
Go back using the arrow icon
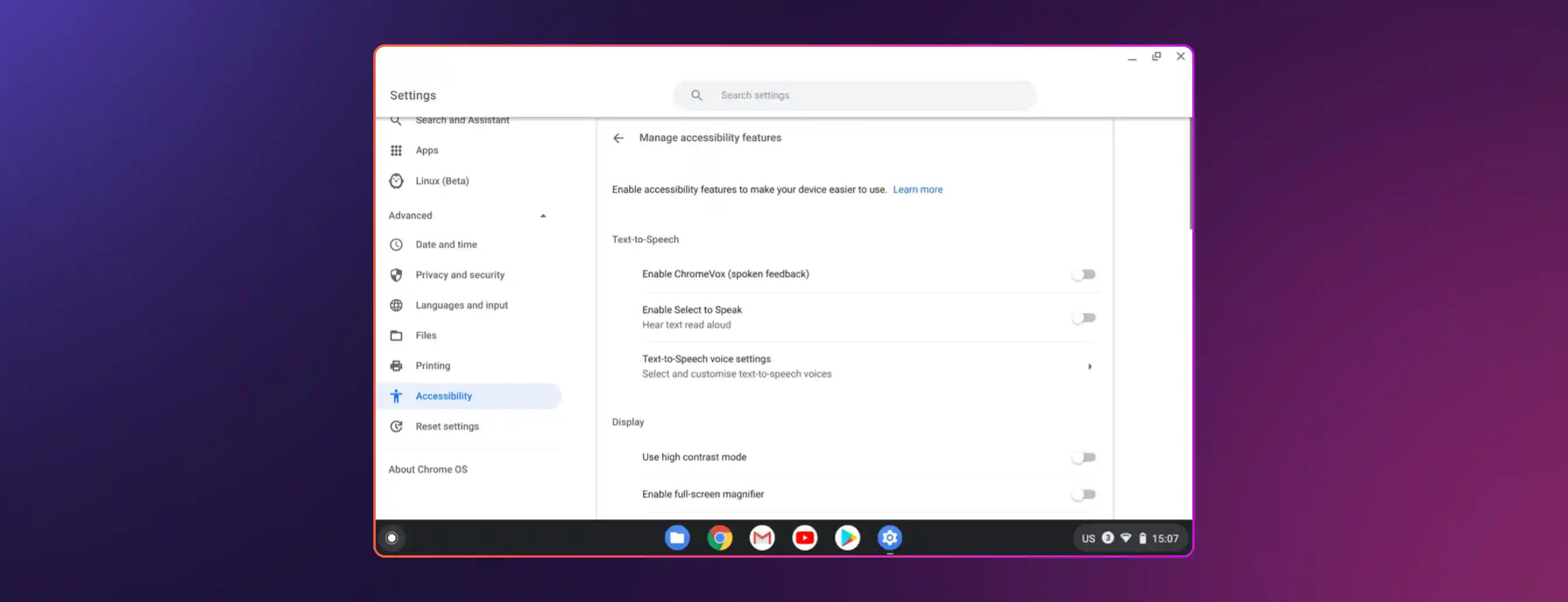tap(618, 138)
